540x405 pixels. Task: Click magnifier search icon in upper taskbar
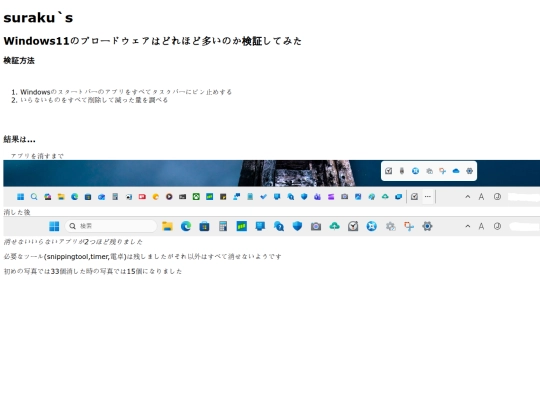pyautogui.click(x=34, y=197)
